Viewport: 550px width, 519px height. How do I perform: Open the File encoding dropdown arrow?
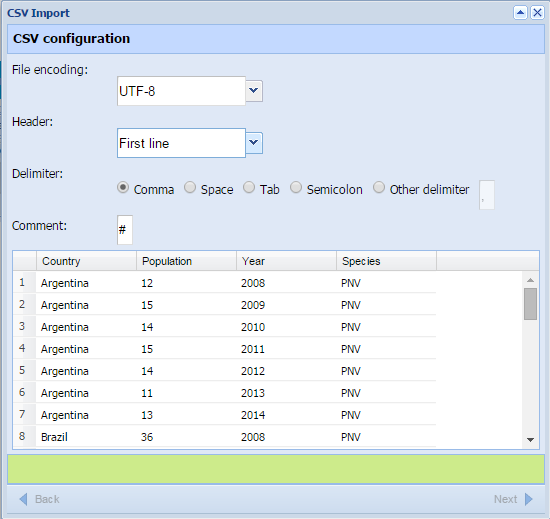(254, 91)
